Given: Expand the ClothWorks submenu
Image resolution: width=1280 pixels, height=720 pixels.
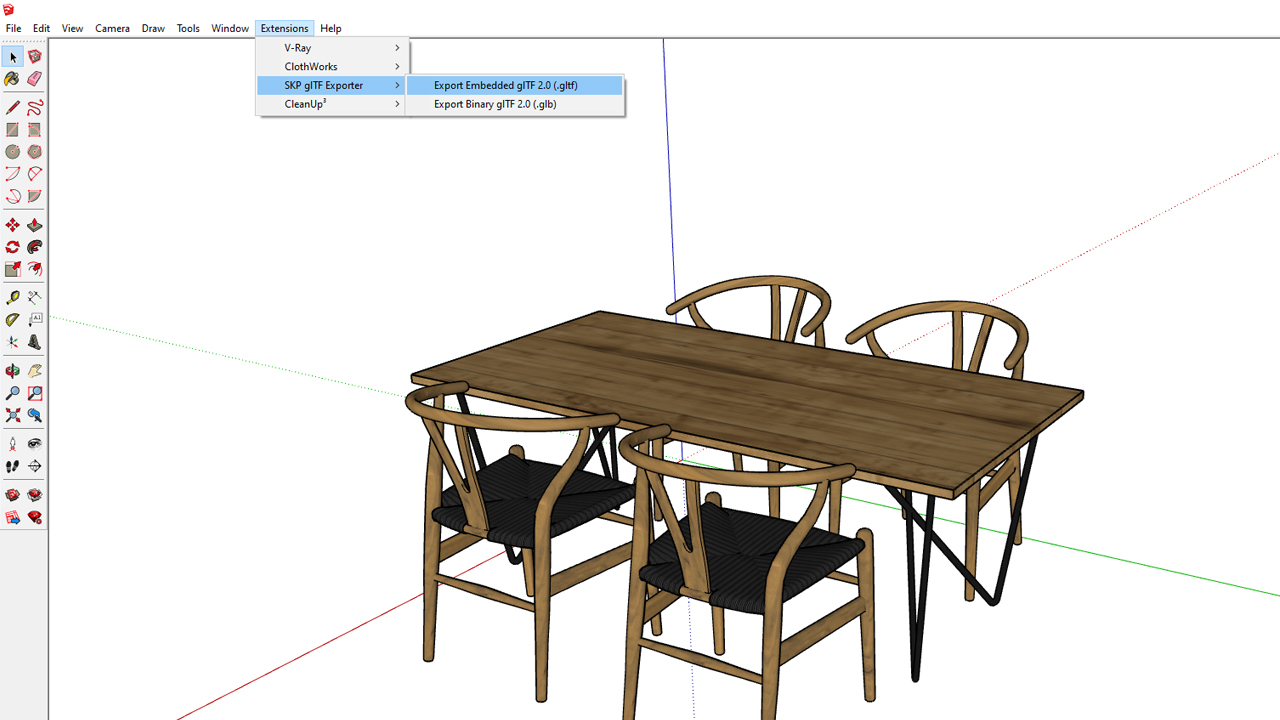Looking at the screenshot, I should (332, 67).
